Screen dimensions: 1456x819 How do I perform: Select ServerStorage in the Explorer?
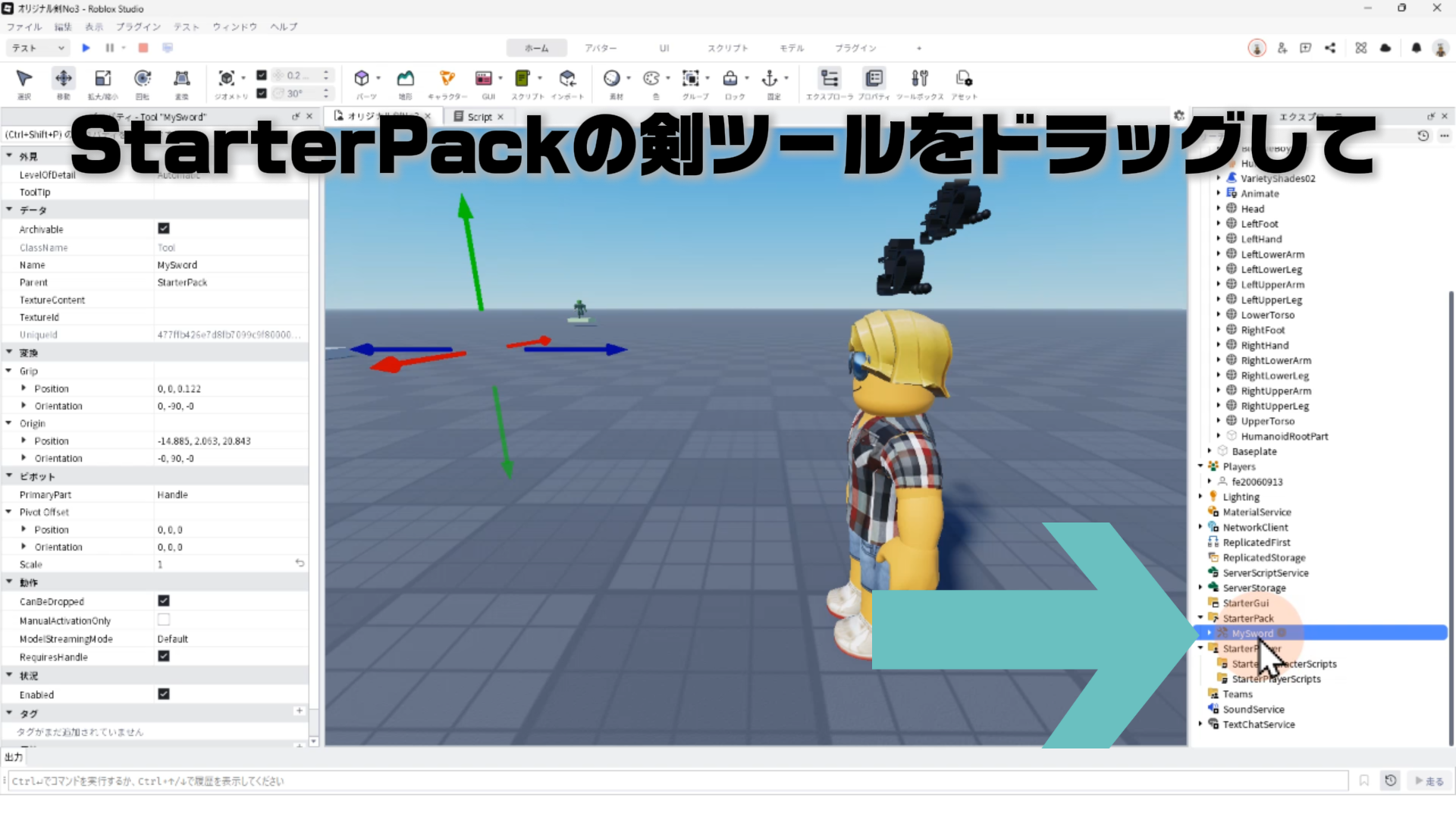click(x=1254, y=588)
